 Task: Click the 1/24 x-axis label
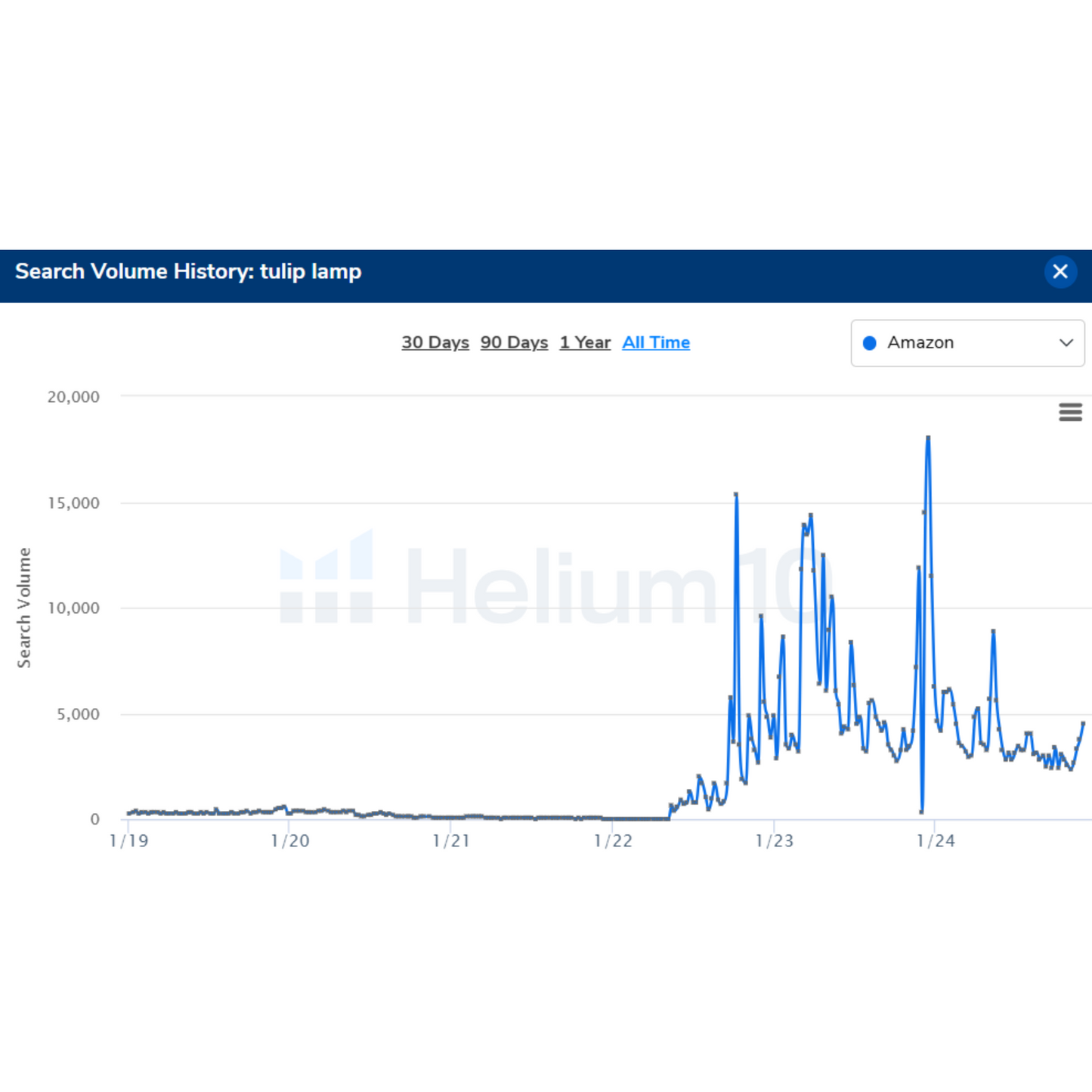click(936, 840)
